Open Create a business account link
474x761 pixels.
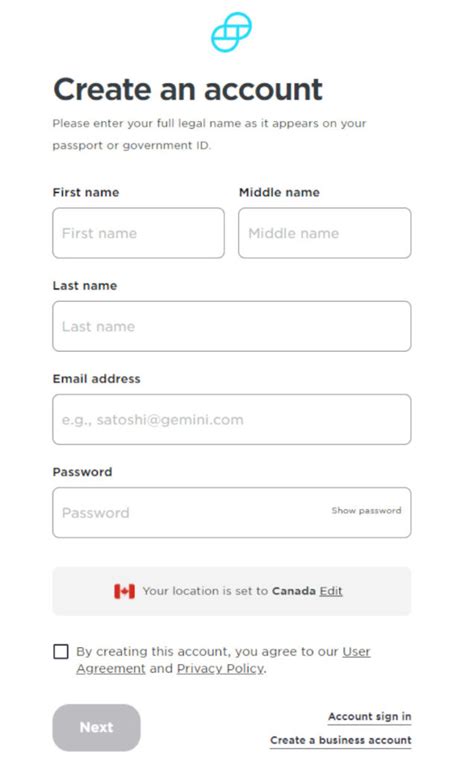click(x=341, y=740)
